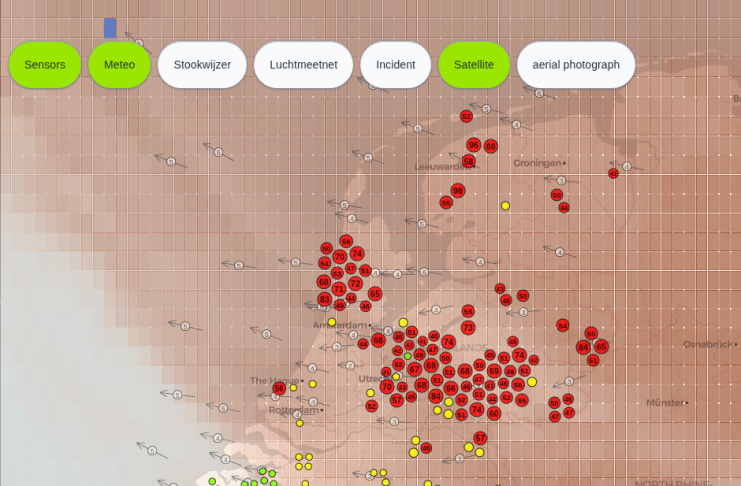Open the 60 marker beside the 96 marker
The width and height of the screenshot is (741, 486).
491,147
